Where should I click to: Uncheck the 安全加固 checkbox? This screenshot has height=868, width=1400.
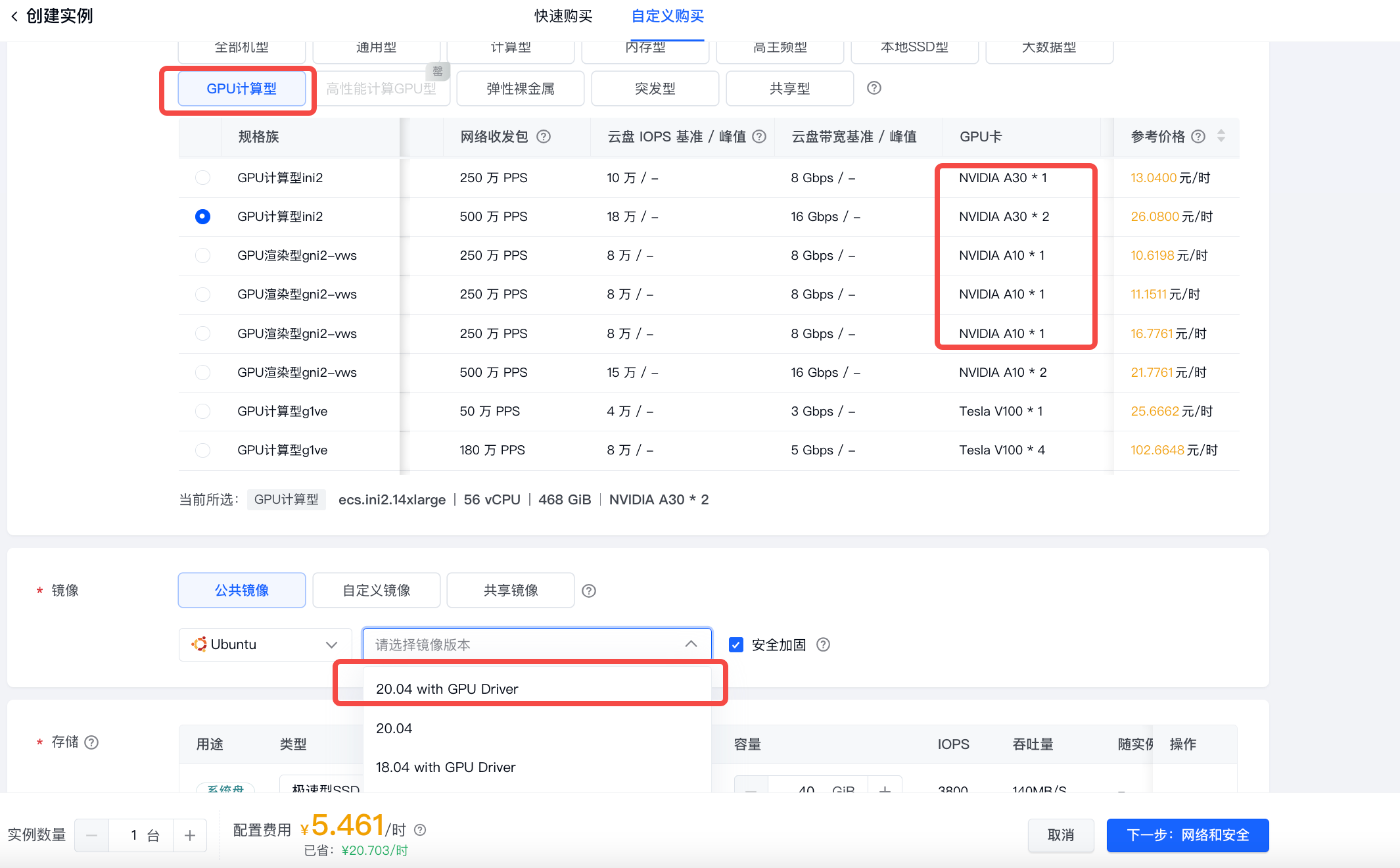pos(736,644)
